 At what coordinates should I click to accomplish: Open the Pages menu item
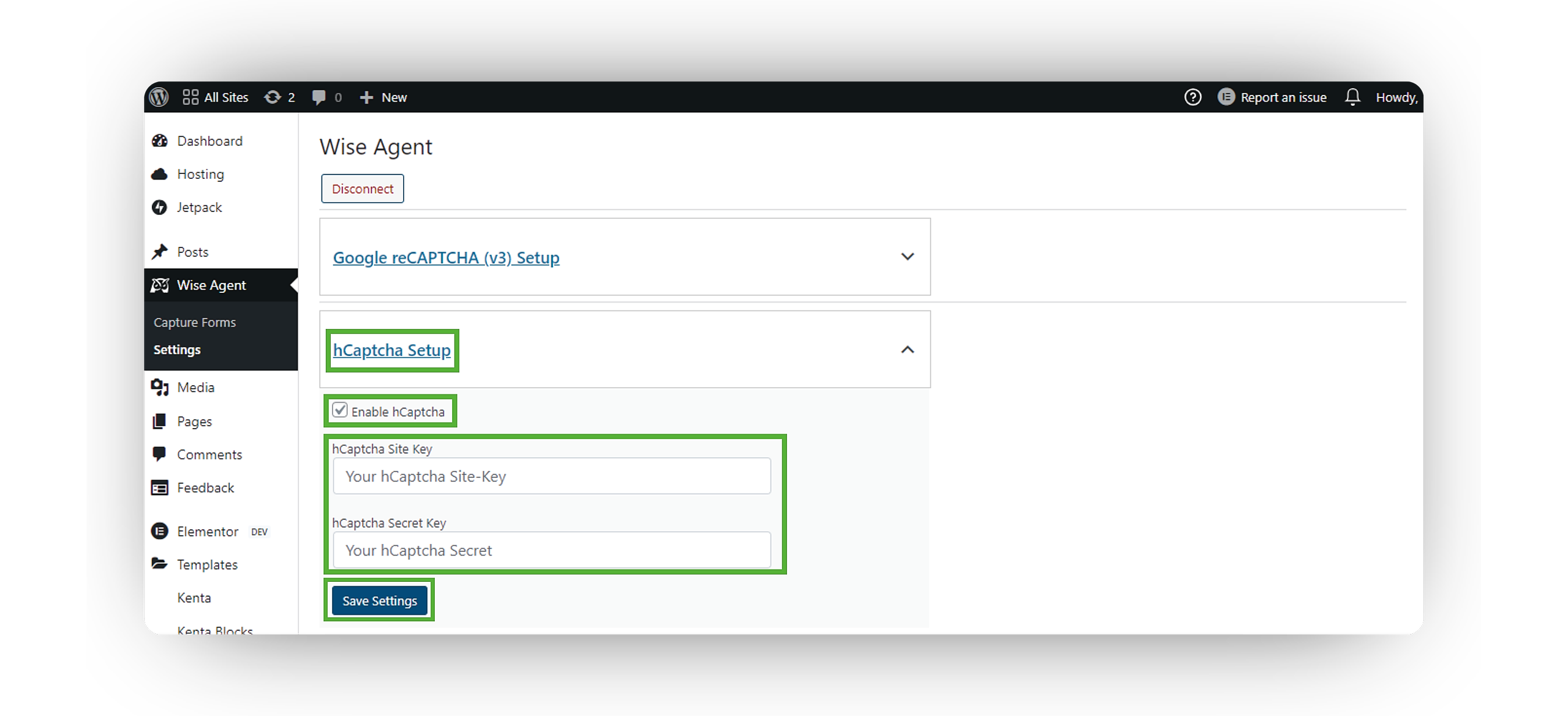pyautogui.click(x=194, y=421)
